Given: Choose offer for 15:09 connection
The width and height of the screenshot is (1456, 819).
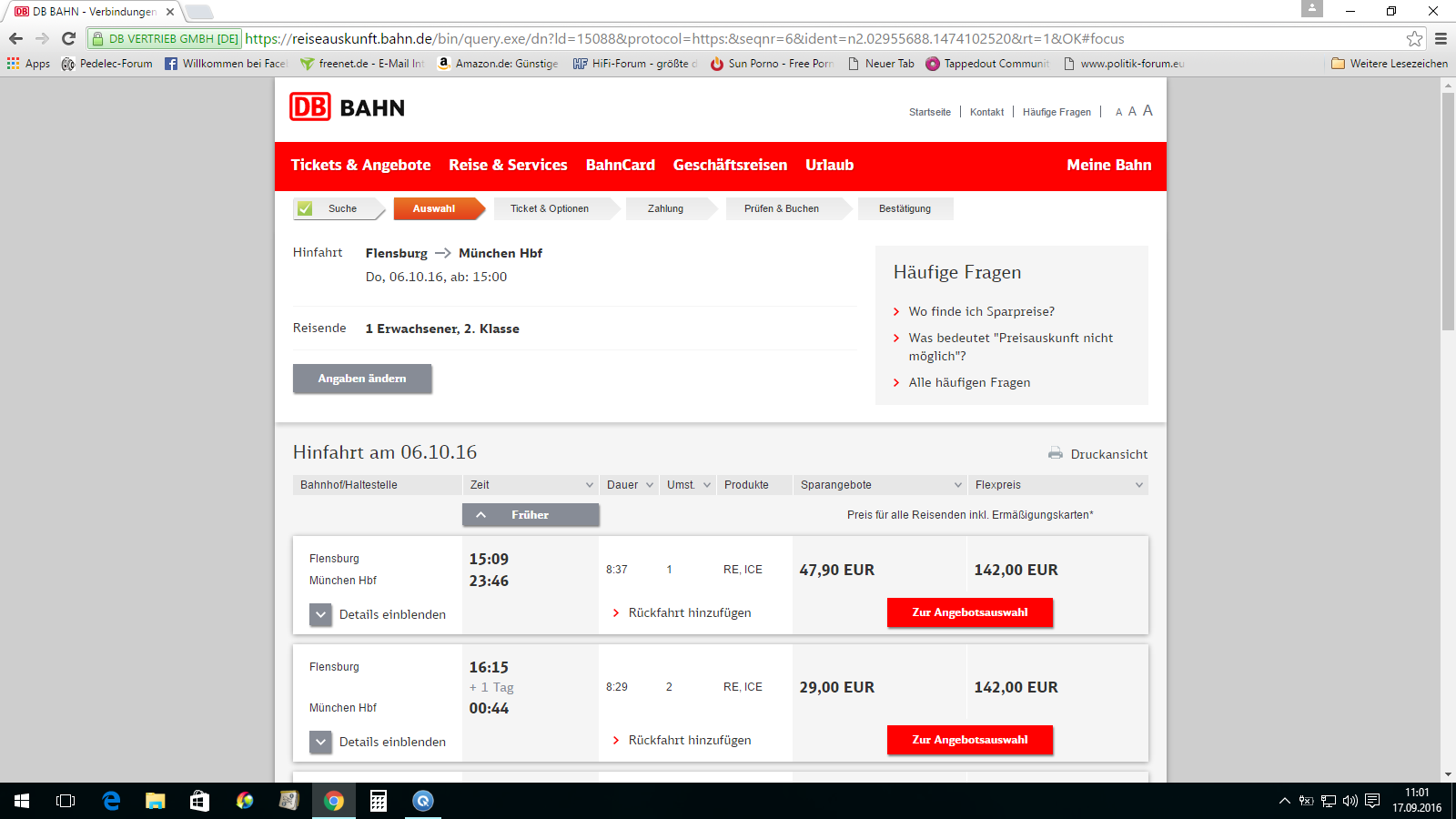Looking at the screenshot, I should 970,612.
